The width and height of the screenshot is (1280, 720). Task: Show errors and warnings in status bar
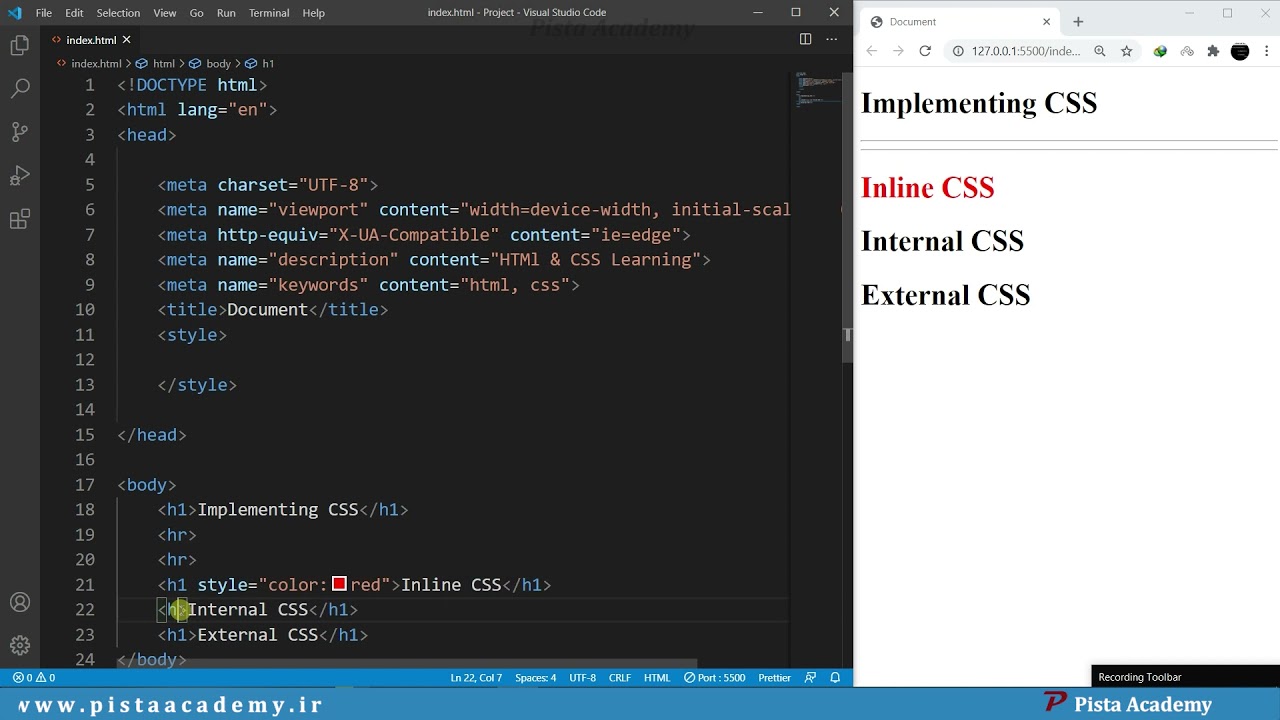pyautogui.click(x=34, y=678)
